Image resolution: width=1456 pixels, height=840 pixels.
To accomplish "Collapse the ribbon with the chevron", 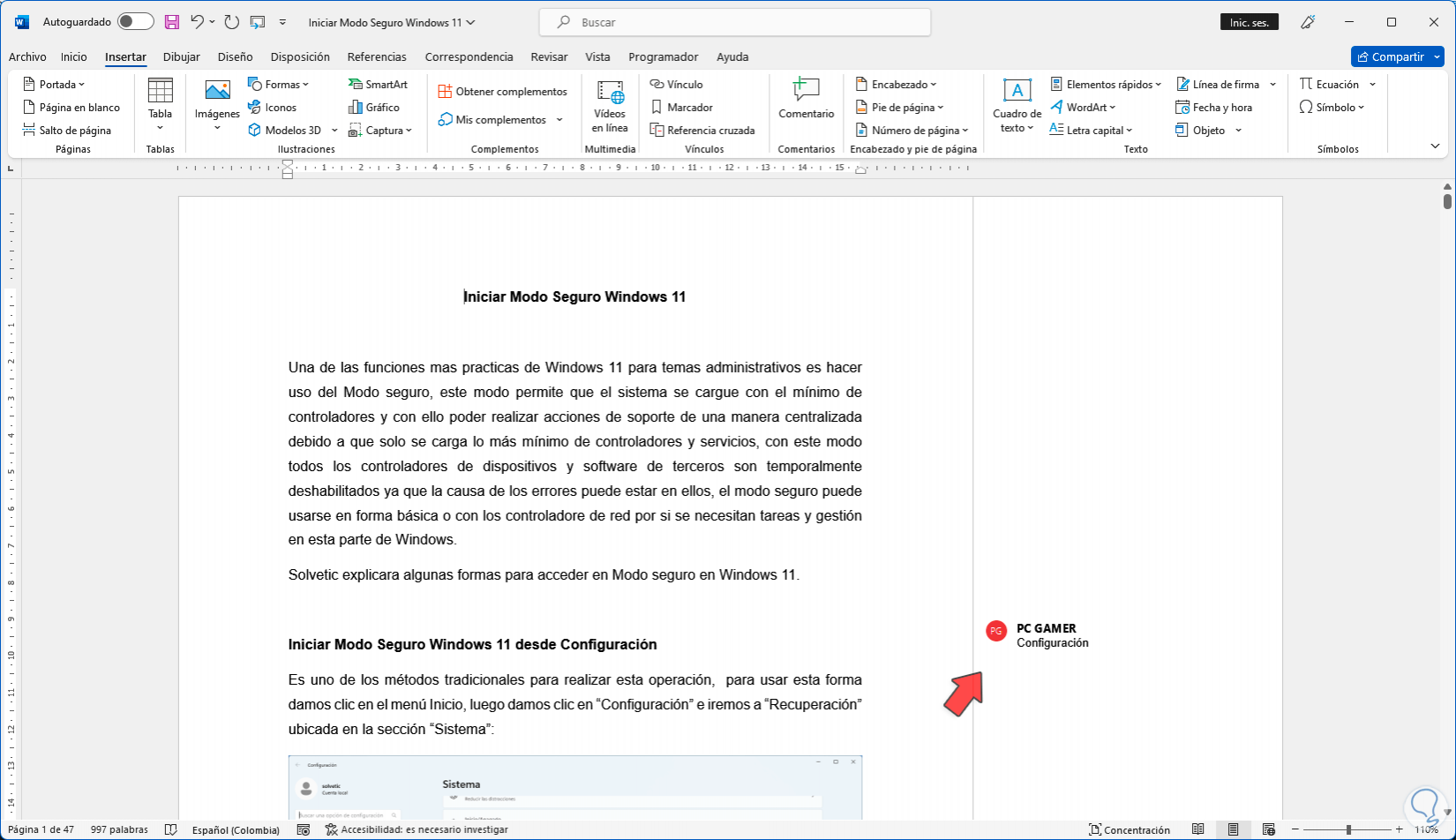I will (1435, 146).
